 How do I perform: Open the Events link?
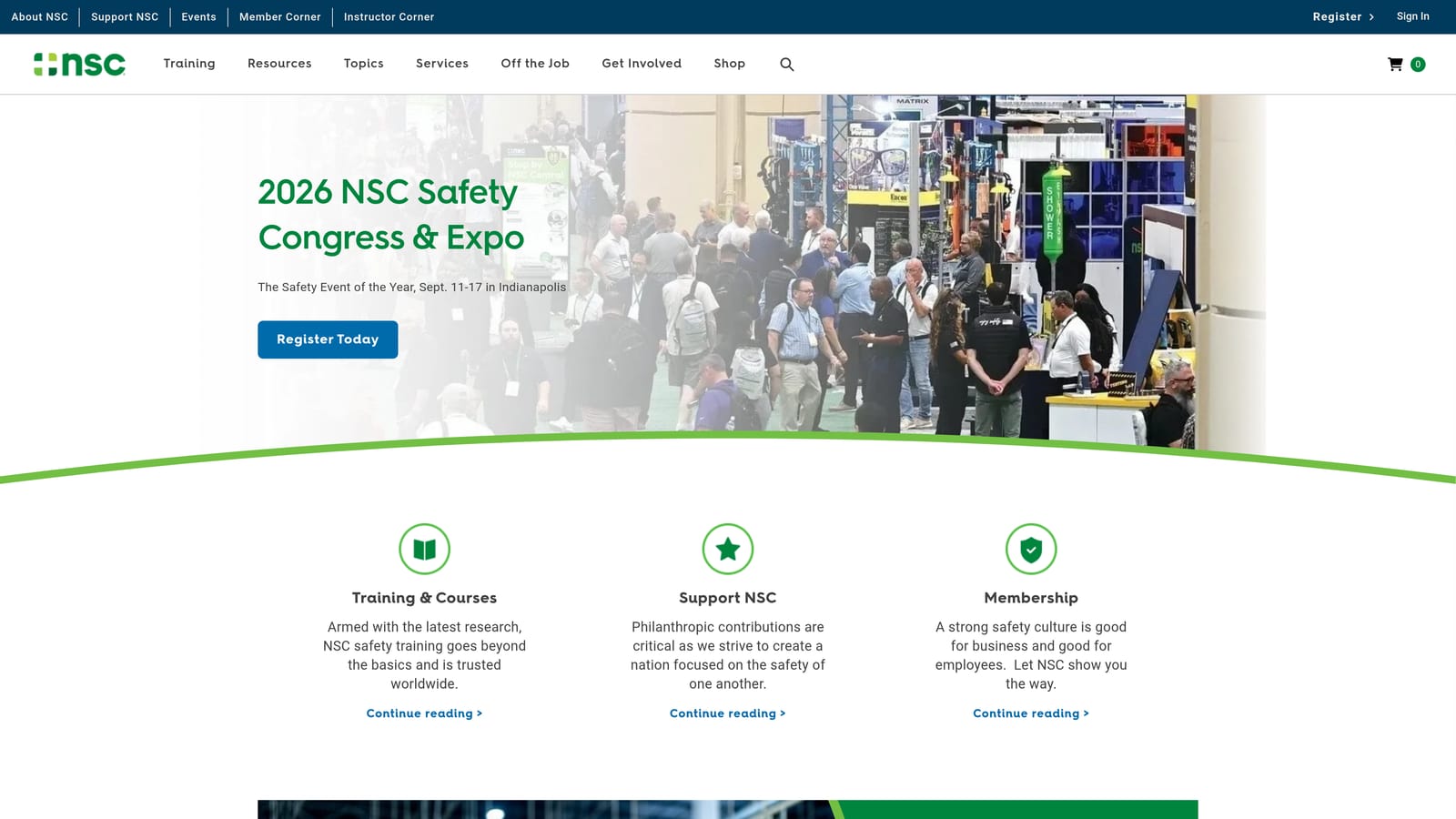(199, 16)
